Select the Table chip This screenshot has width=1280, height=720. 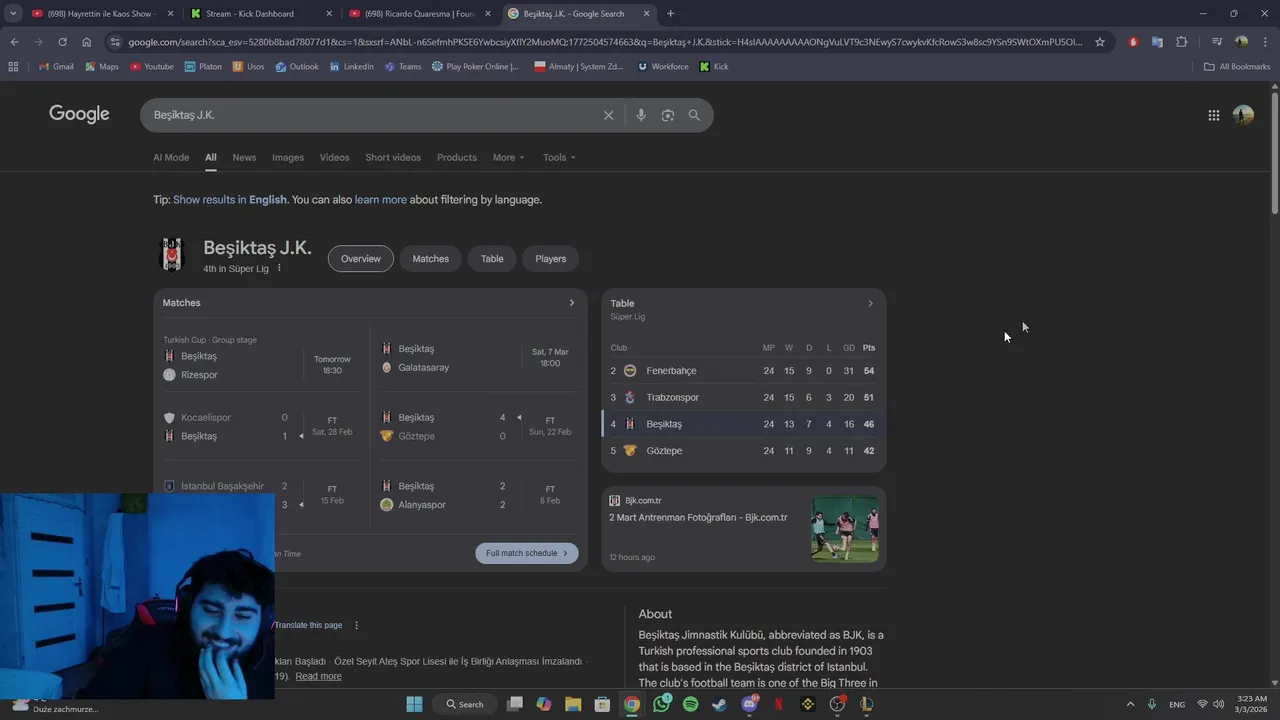pyautogui.click(x=492, y=258)
